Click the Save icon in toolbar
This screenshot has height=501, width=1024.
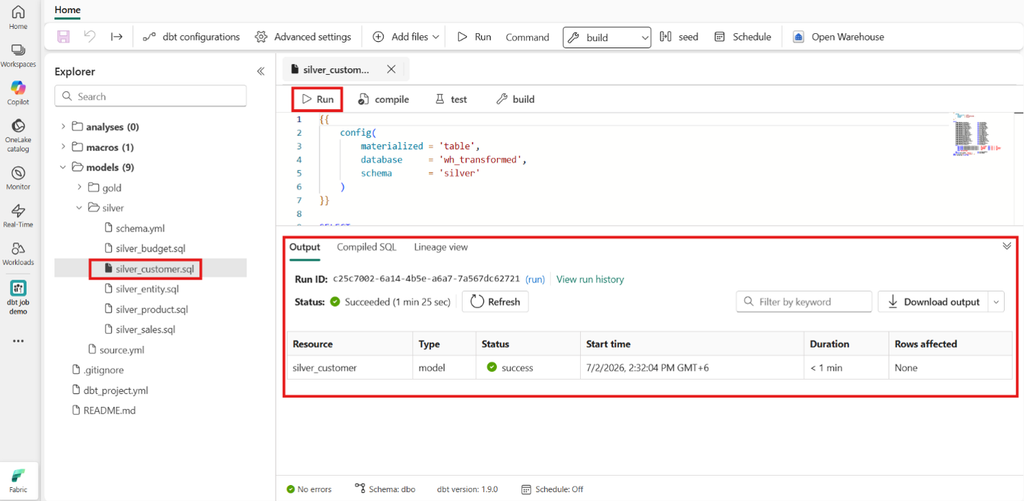coord(63,37)
